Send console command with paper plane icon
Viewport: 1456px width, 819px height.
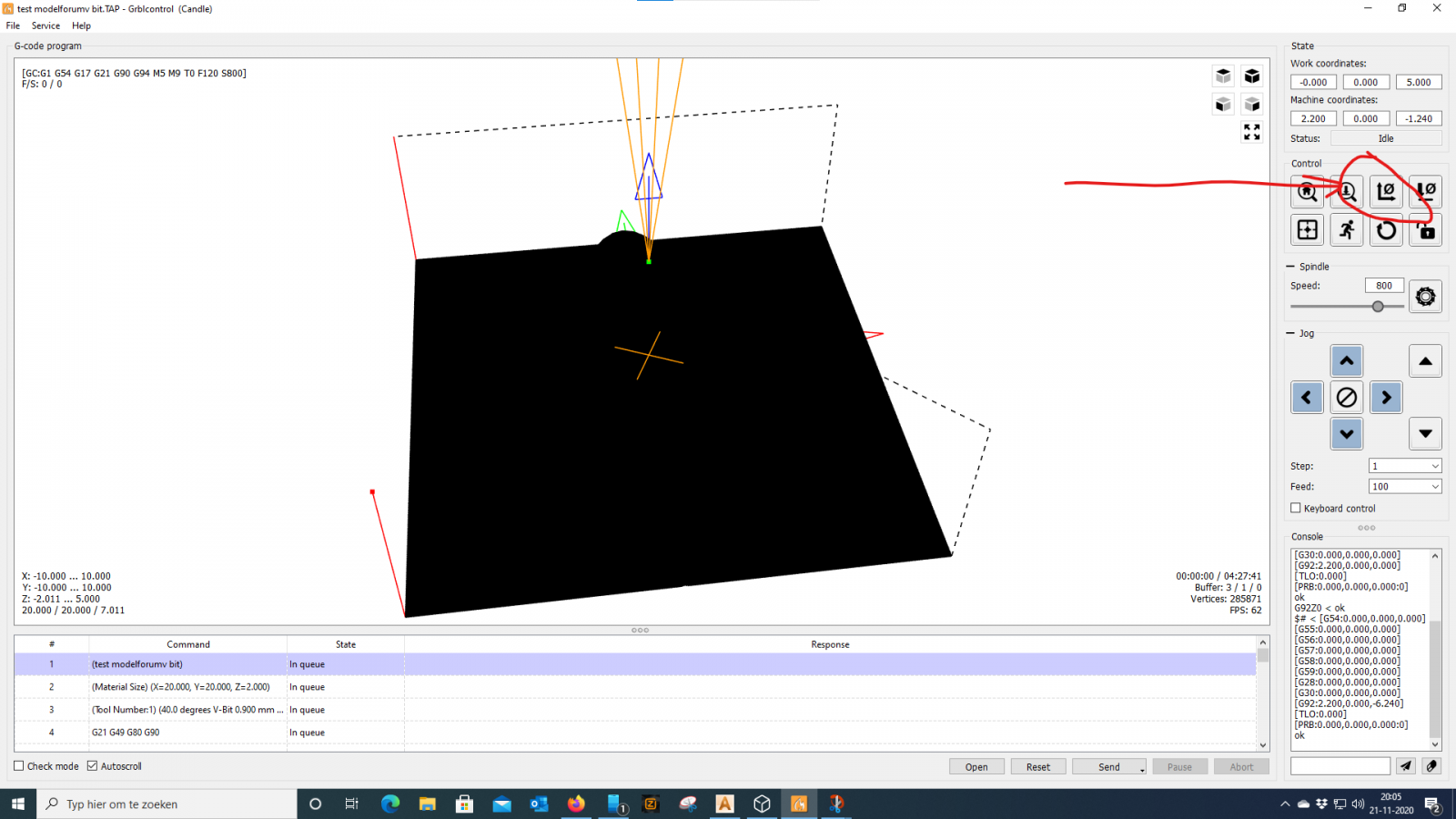(1406, 766)
